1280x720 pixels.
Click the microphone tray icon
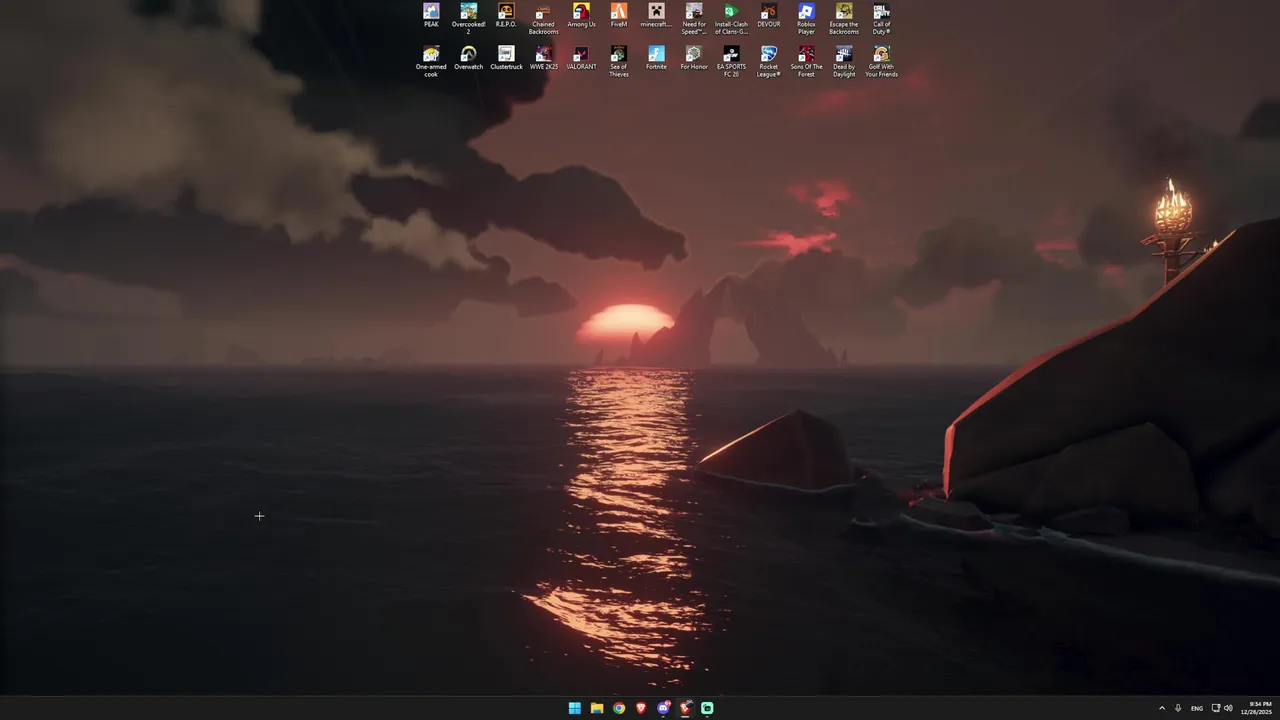coord(1178,708)
